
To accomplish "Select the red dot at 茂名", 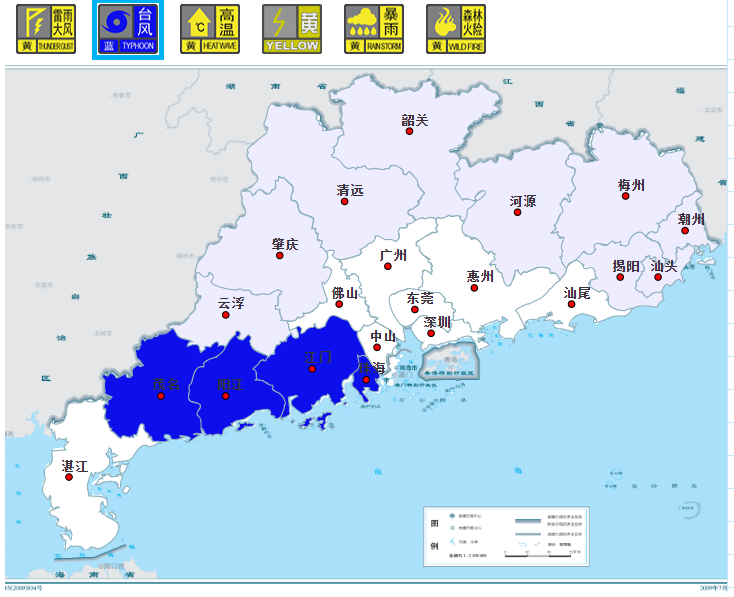I will pos(160,396).
